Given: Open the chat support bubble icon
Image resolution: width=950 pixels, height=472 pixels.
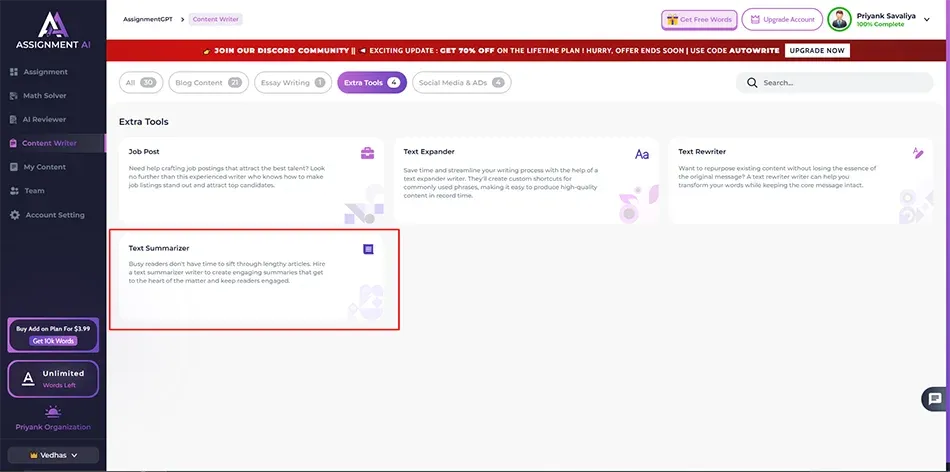Looking at the screenshot, I should [x=934, y=399].
